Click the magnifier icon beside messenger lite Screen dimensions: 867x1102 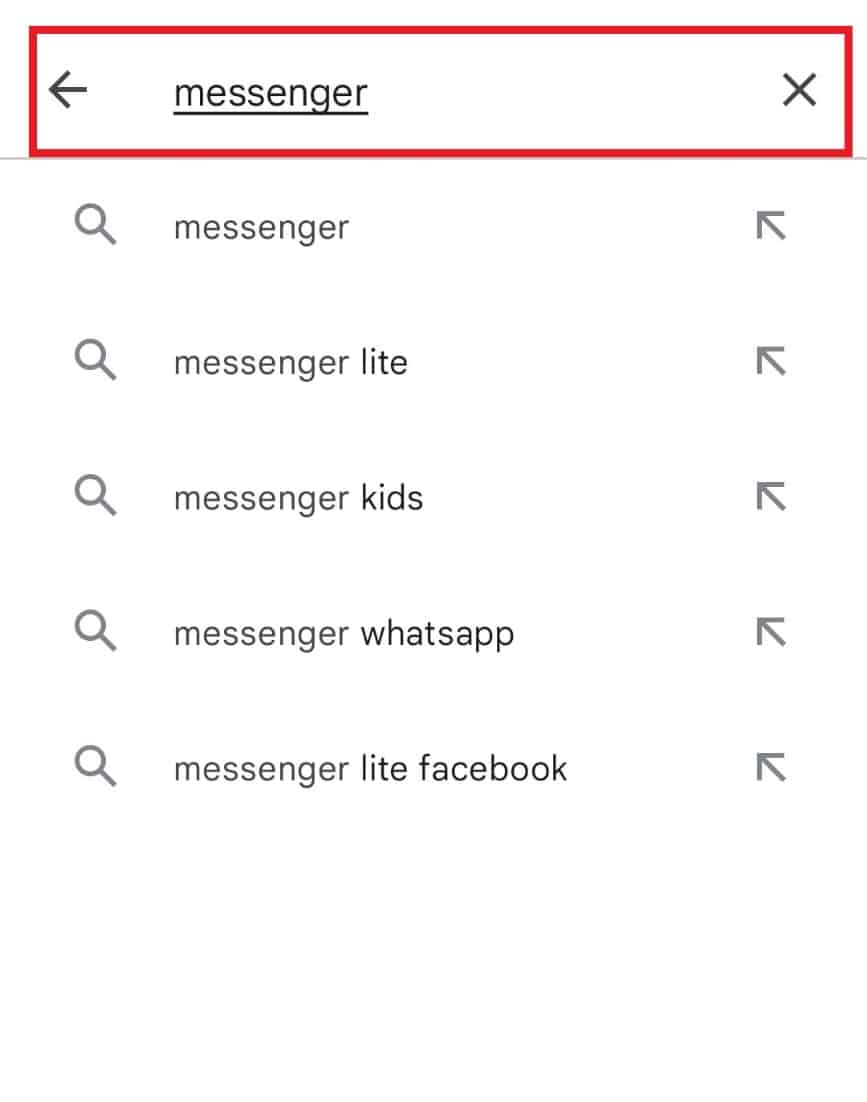[x=95, y=361]
